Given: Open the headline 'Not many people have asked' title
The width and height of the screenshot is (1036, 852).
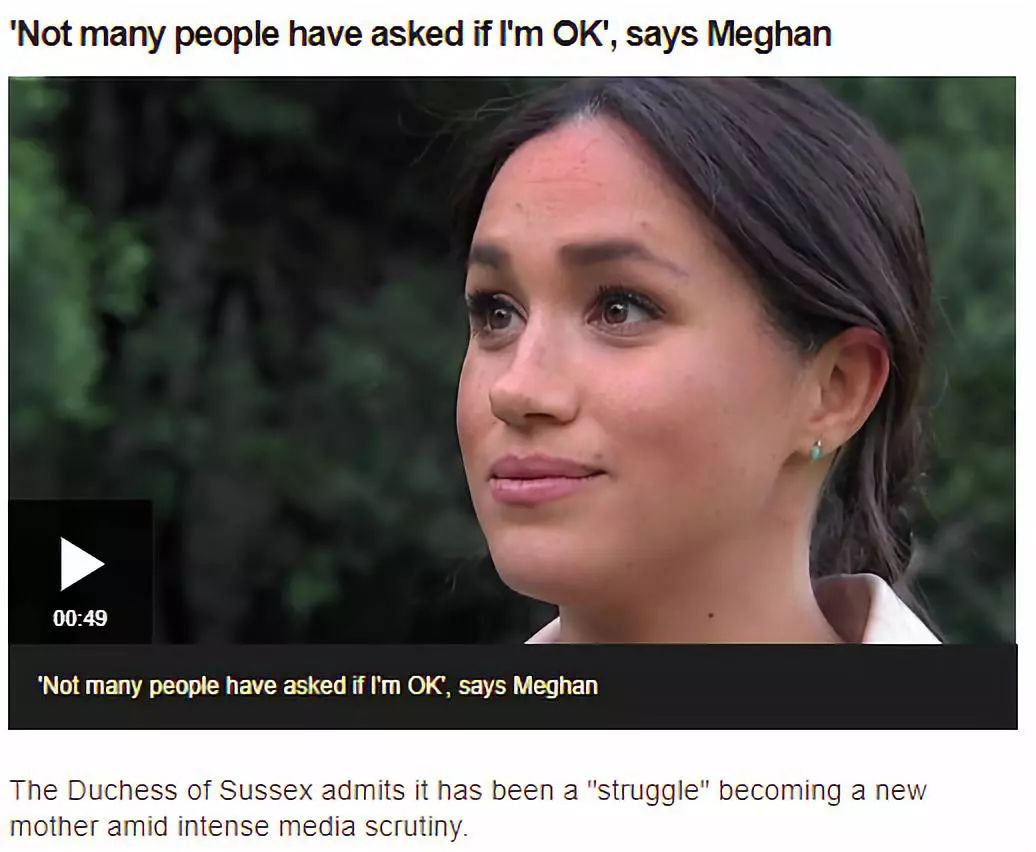Looking at the screenshot, I should coord(420,34).
